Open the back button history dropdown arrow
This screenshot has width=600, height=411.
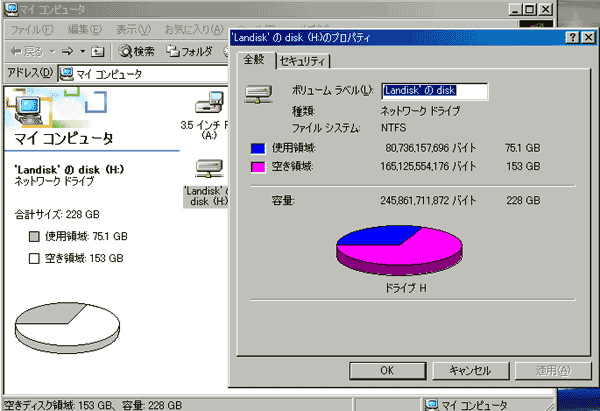coord(52,51)
